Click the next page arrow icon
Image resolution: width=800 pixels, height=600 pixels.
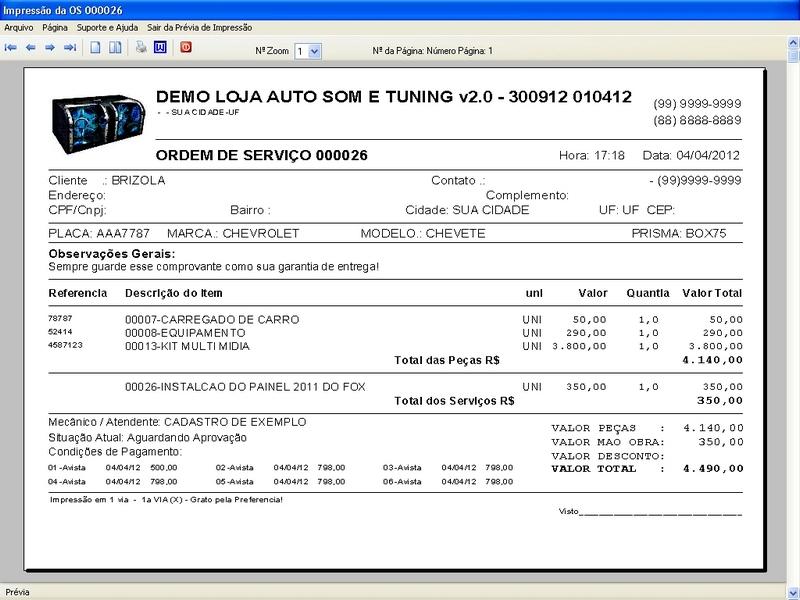[x=50, y=47]
